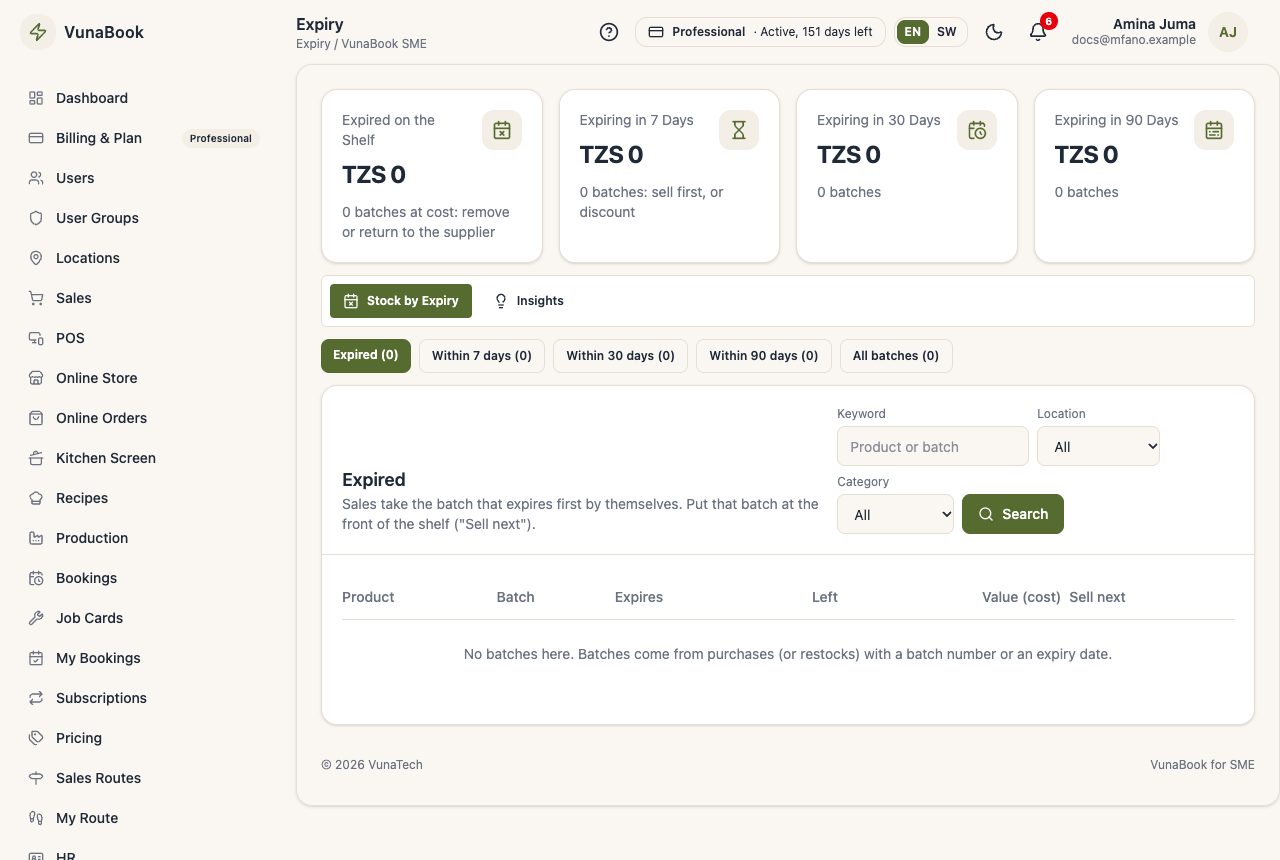The width and height of the screenshot is (1280, 860).
Task: Click the VunaBook lightning logo icon
Action: coord(38,32)
